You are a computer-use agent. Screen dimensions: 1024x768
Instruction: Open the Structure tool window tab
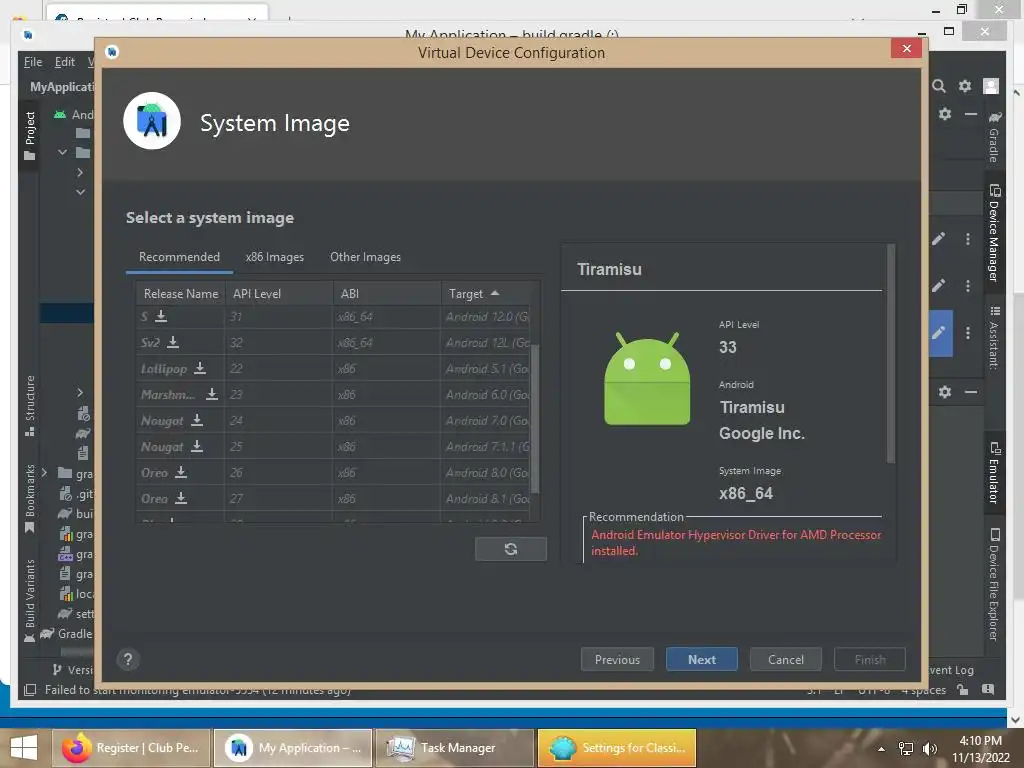click(x=29, y=405)
